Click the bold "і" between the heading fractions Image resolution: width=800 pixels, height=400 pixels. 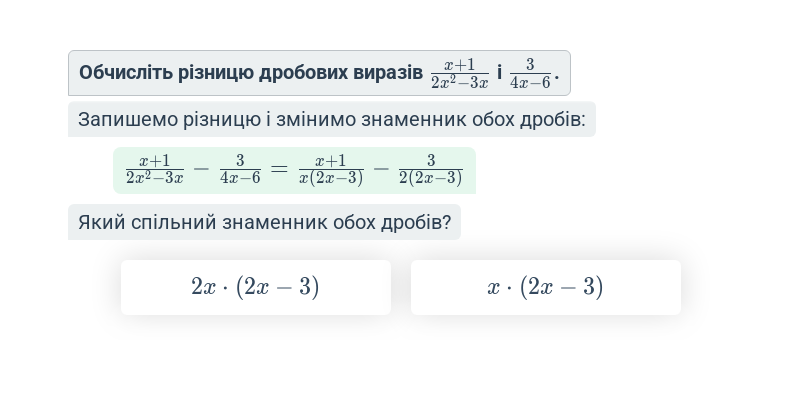click(499, 72)
